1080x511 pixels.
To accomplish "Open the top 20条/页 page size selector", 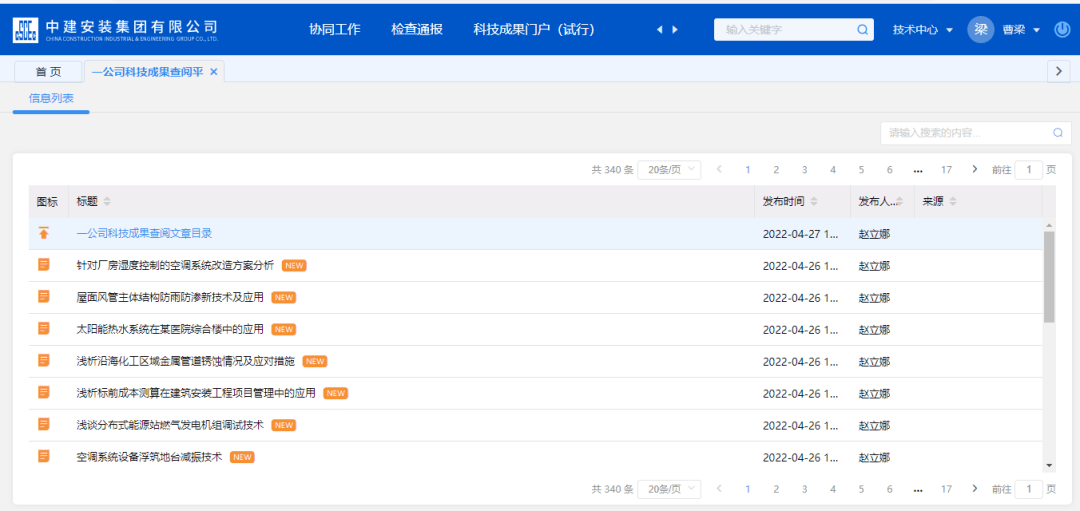I will pyautogui.click(x=669, y=170).
